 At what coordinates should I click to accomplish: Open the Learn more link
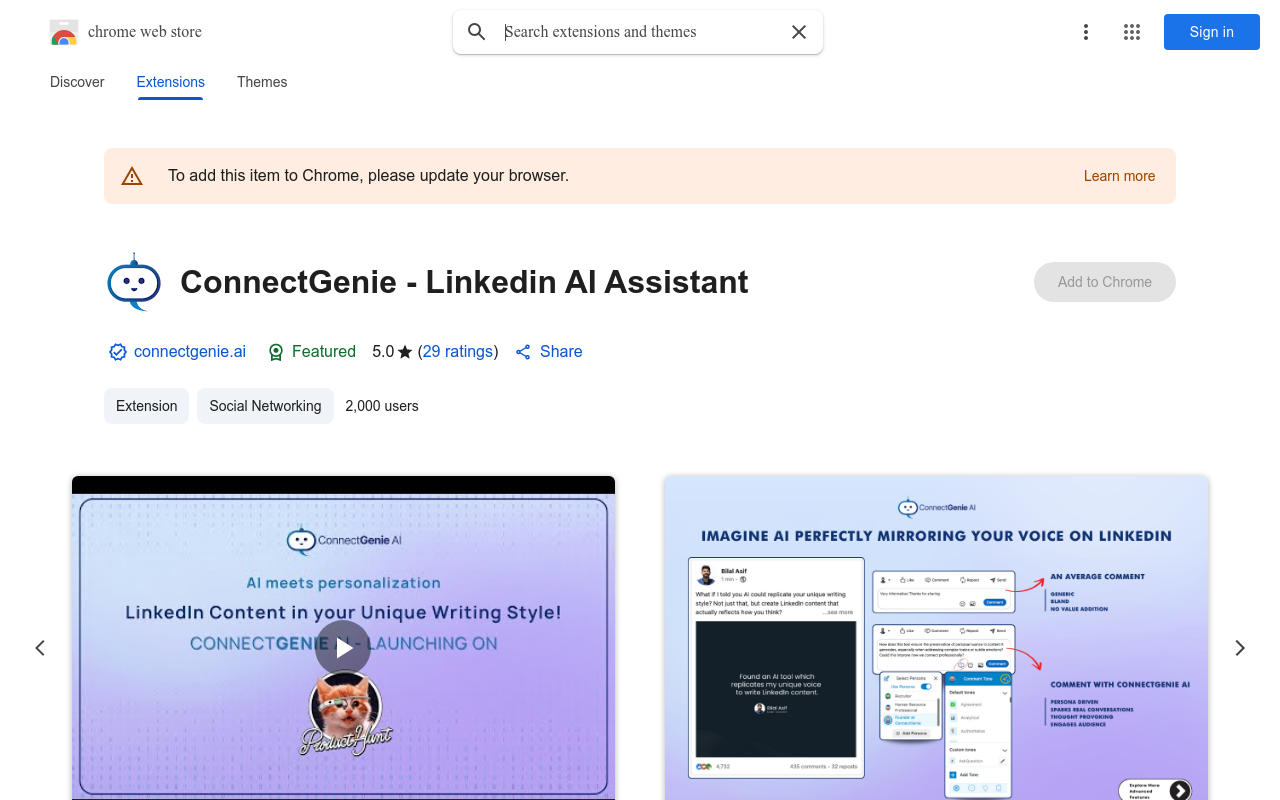[x=1119, y=176]
